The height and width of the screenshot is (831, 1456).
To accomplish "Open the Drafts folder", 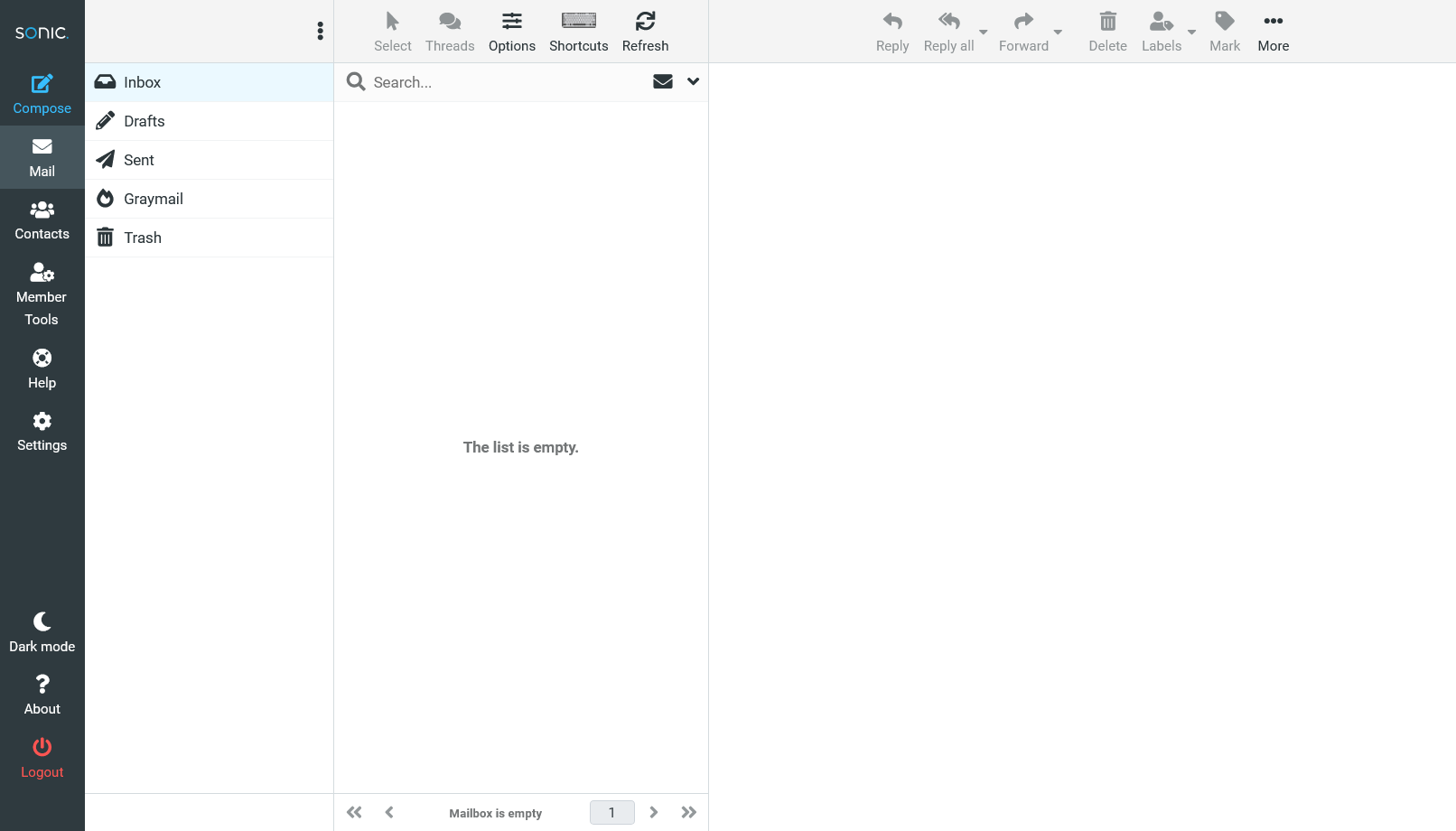I will coord(210,121).
